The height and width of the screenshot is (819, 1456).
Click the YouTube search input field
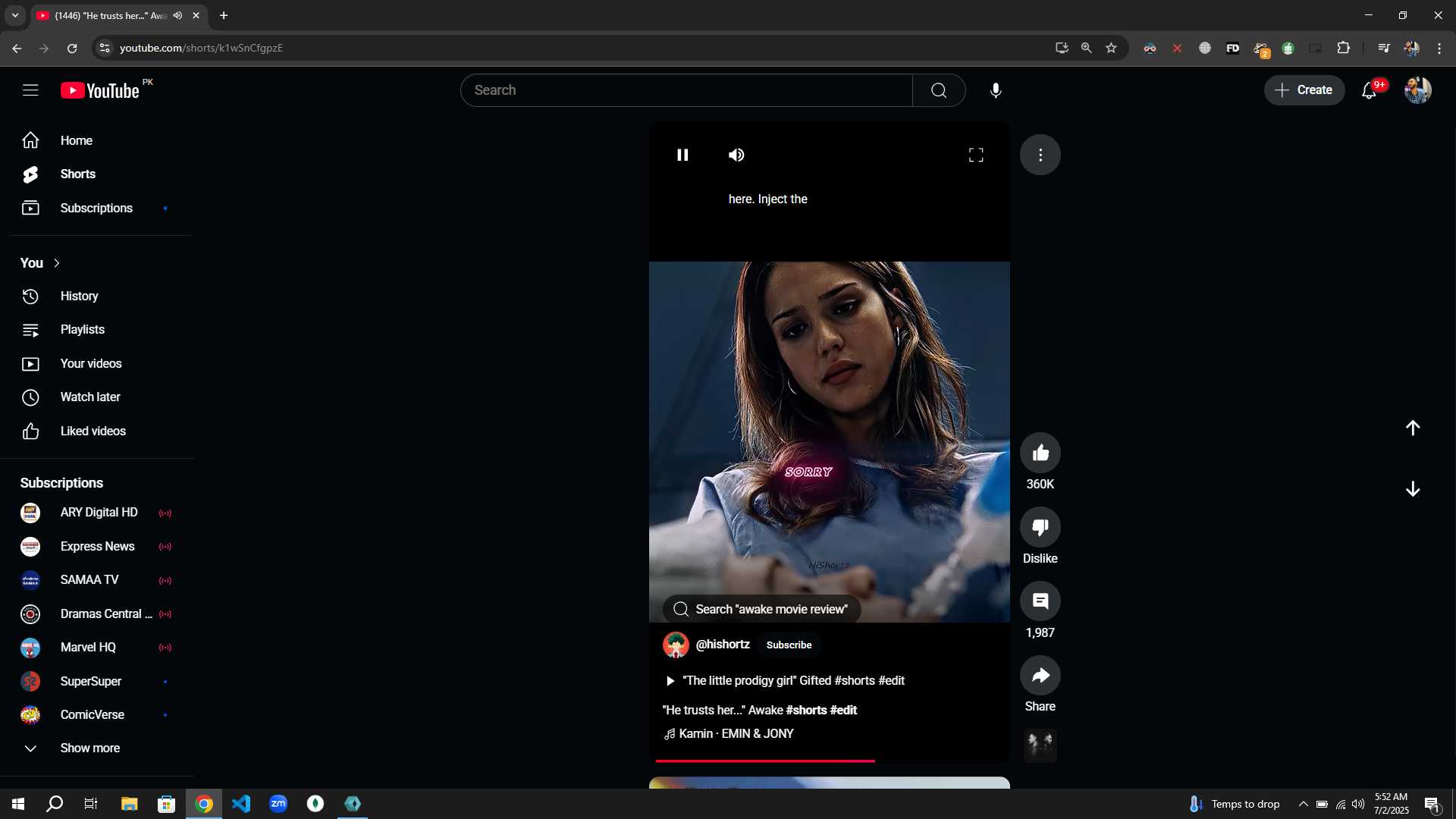click(x=686, y=90)
